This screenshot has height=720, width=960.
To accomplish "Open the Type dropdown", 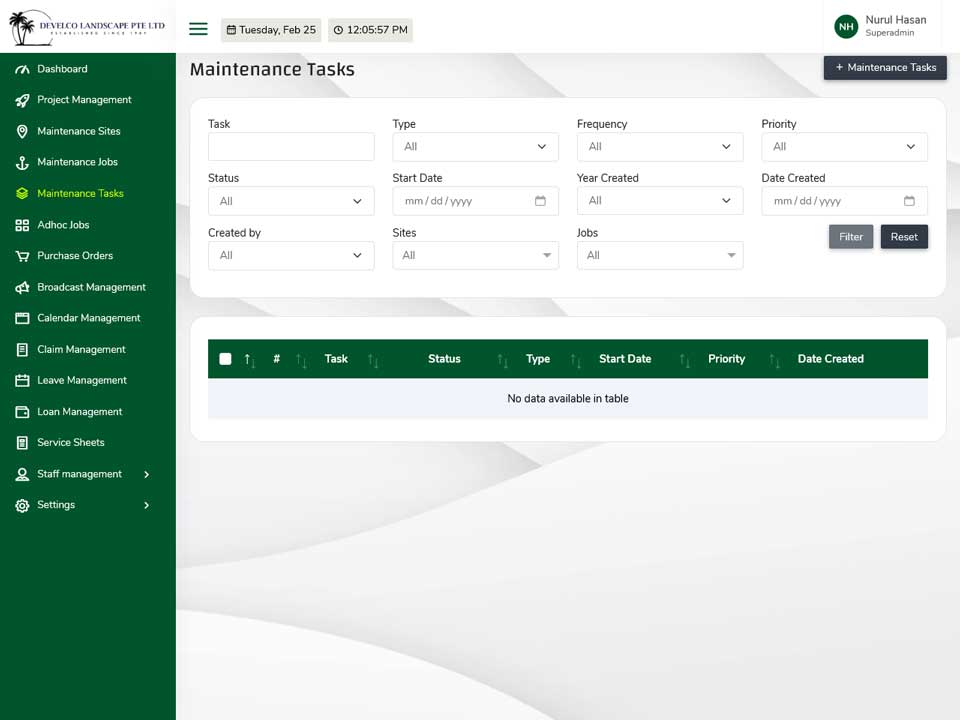I will (475, 147).
